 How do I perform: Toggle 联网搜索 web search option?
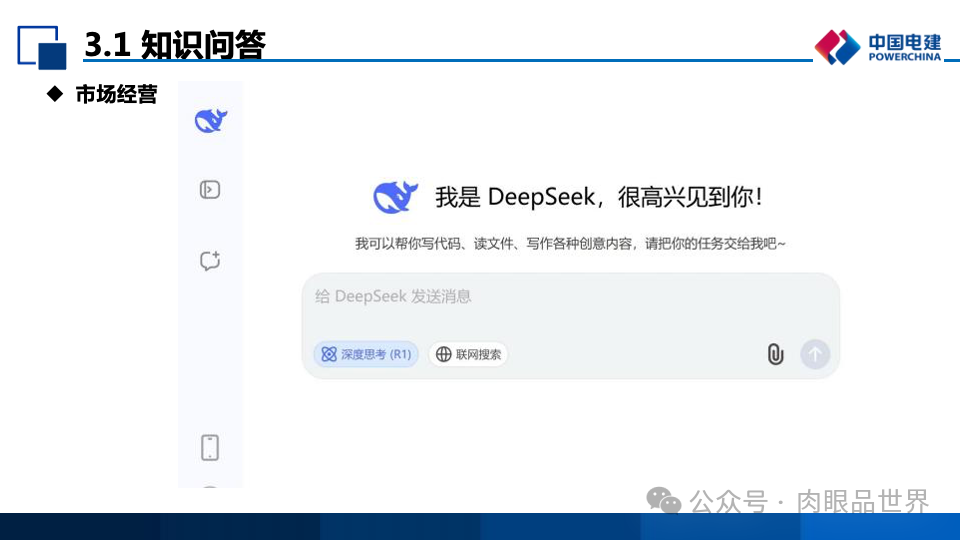coord(468,354)
